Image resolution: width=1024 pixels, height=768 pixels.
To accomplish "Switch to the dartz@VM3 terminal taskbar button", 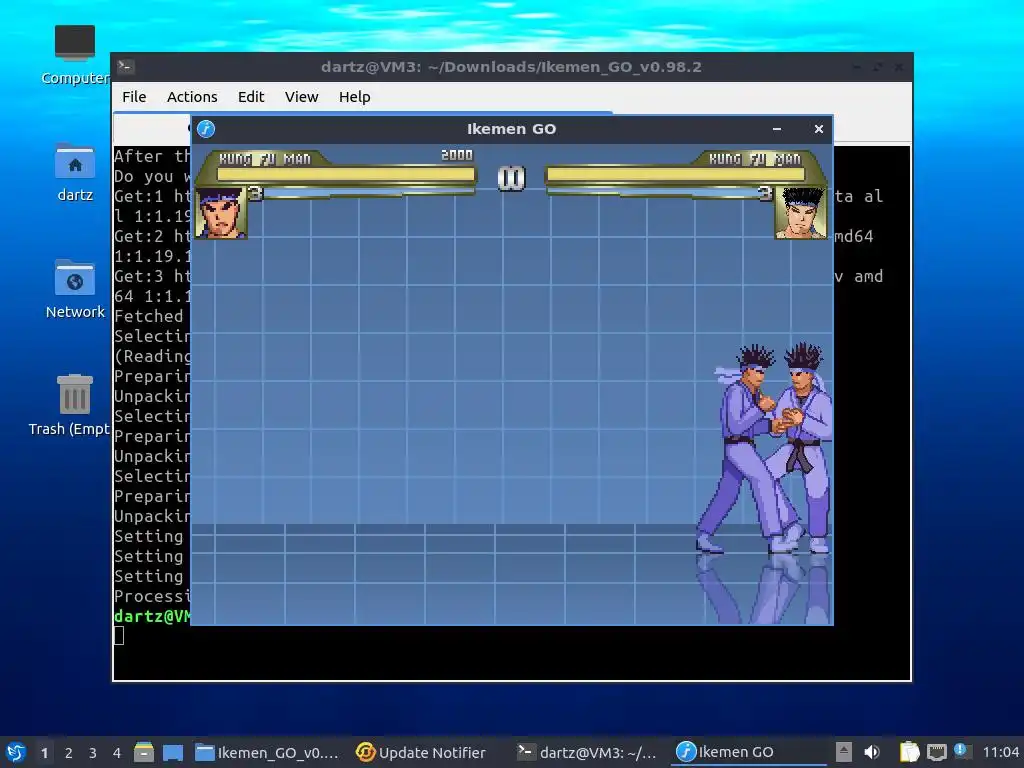I will point(586,752).
